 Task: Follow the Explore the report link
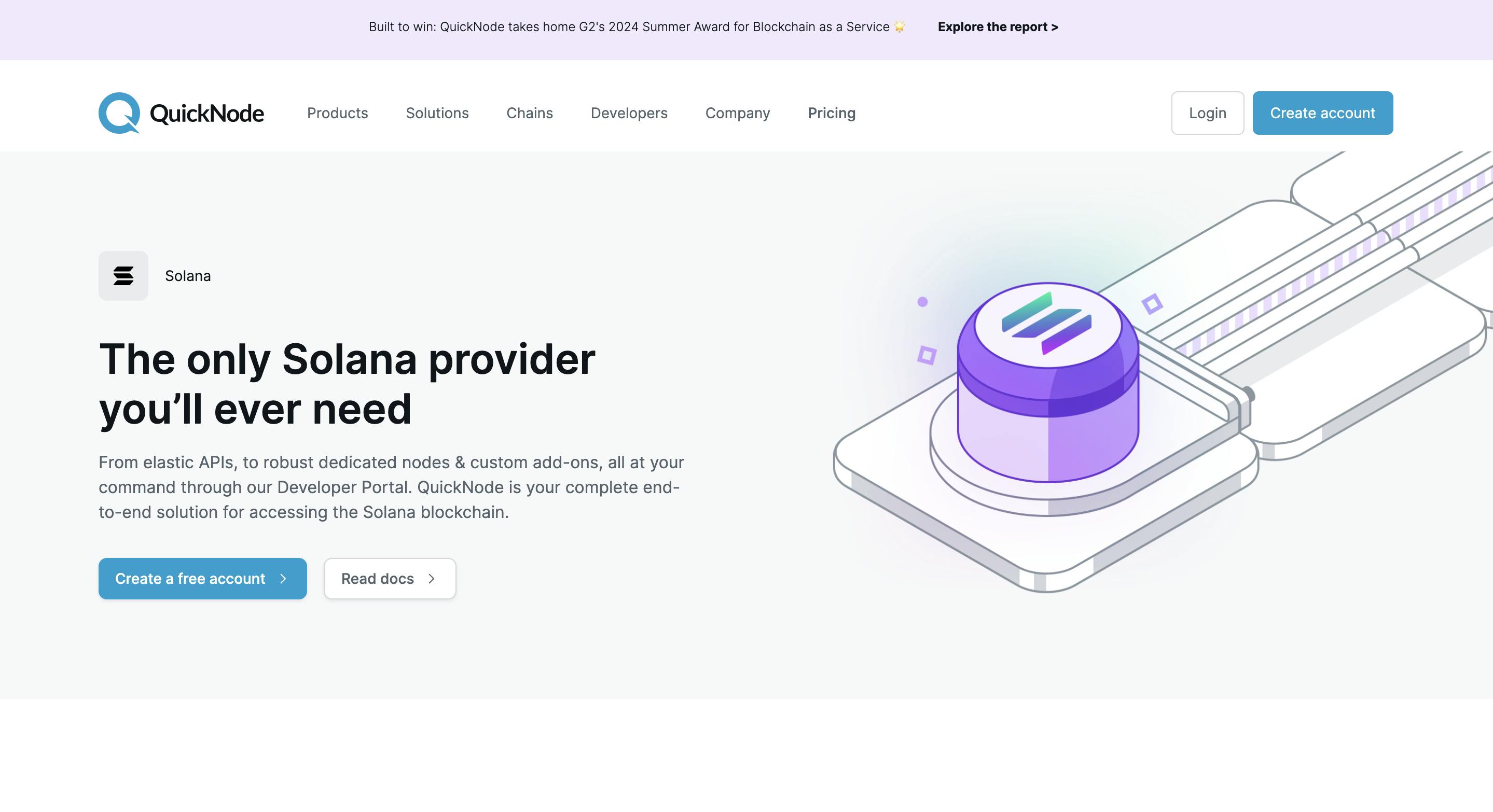click(998, 26)
